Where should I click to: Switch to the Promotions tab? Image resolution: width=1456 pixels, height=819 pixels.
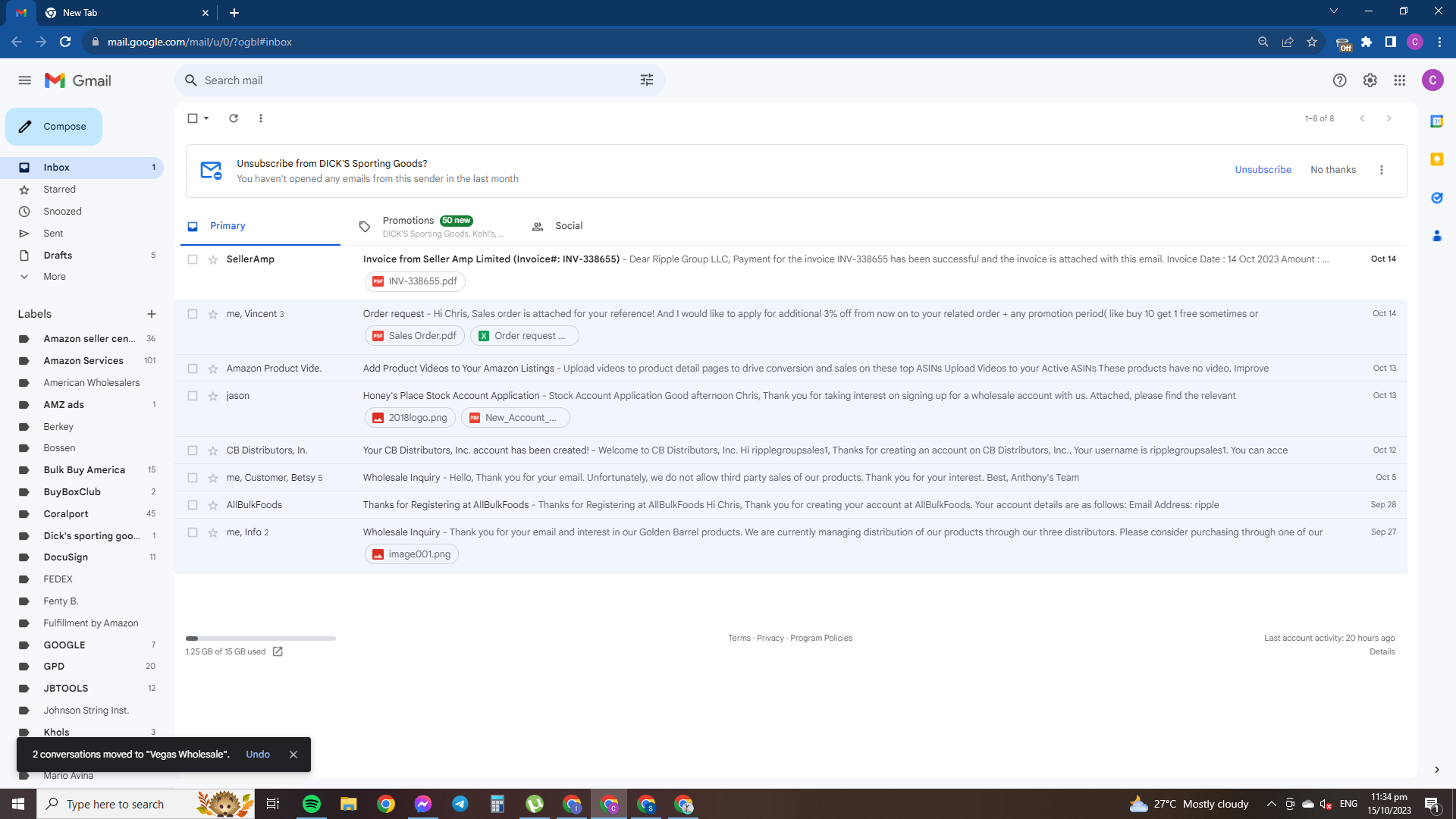432,226
